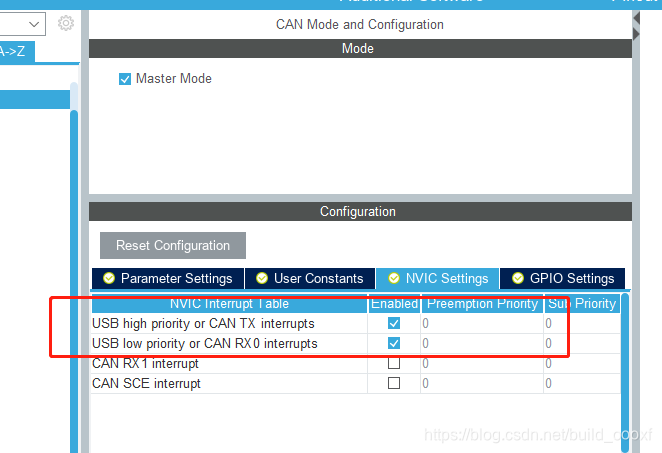Image resolution: width=662 pixels, height=453 pixels.
Task: Disable USB low priority CAN RX0 interrupt
Action: click(394, 343)
